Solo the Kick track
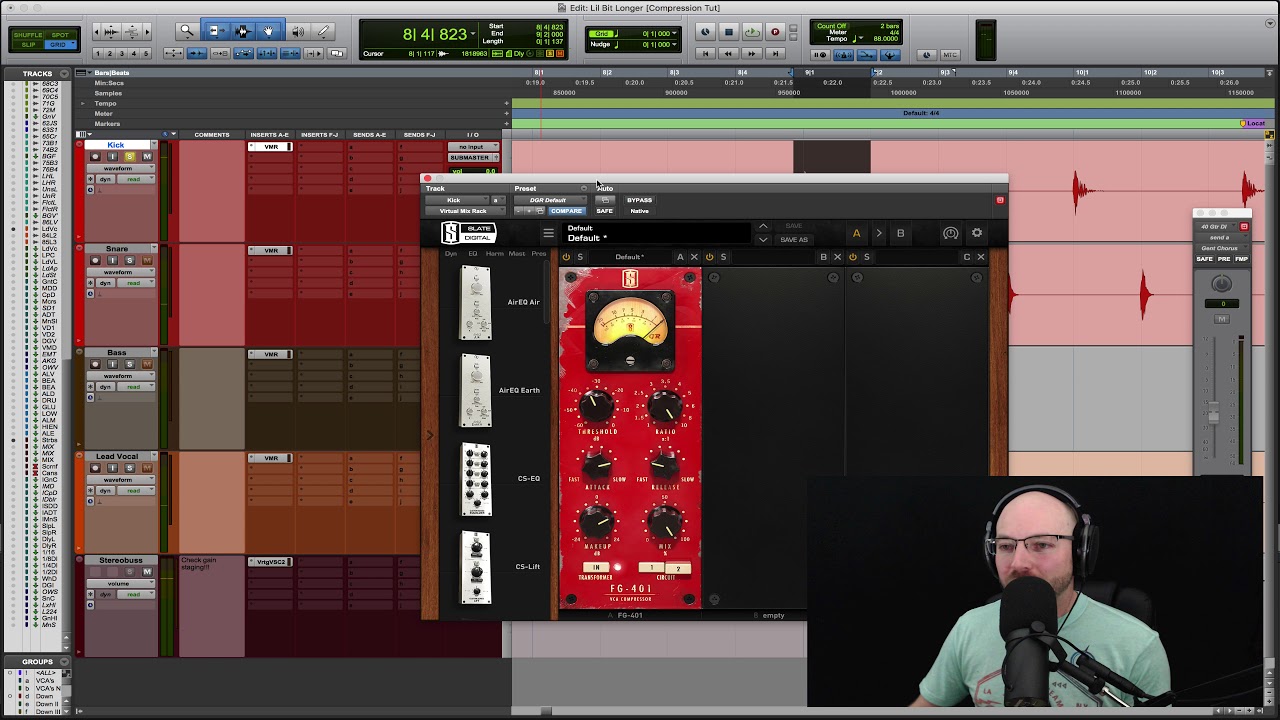 point(129,157)
